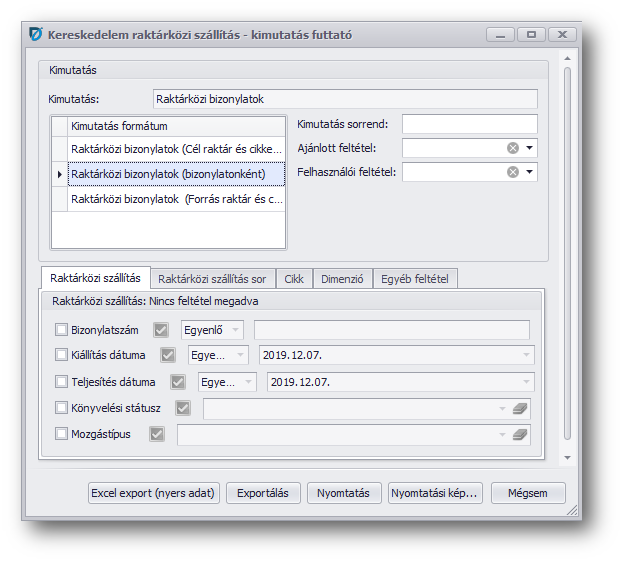Image resolution: width=624 pixels, height=563 pixels.
Task: Click the scroll up arrow of the dialog scrollbar
Action: pyautogui.click(x=567, y=59)
